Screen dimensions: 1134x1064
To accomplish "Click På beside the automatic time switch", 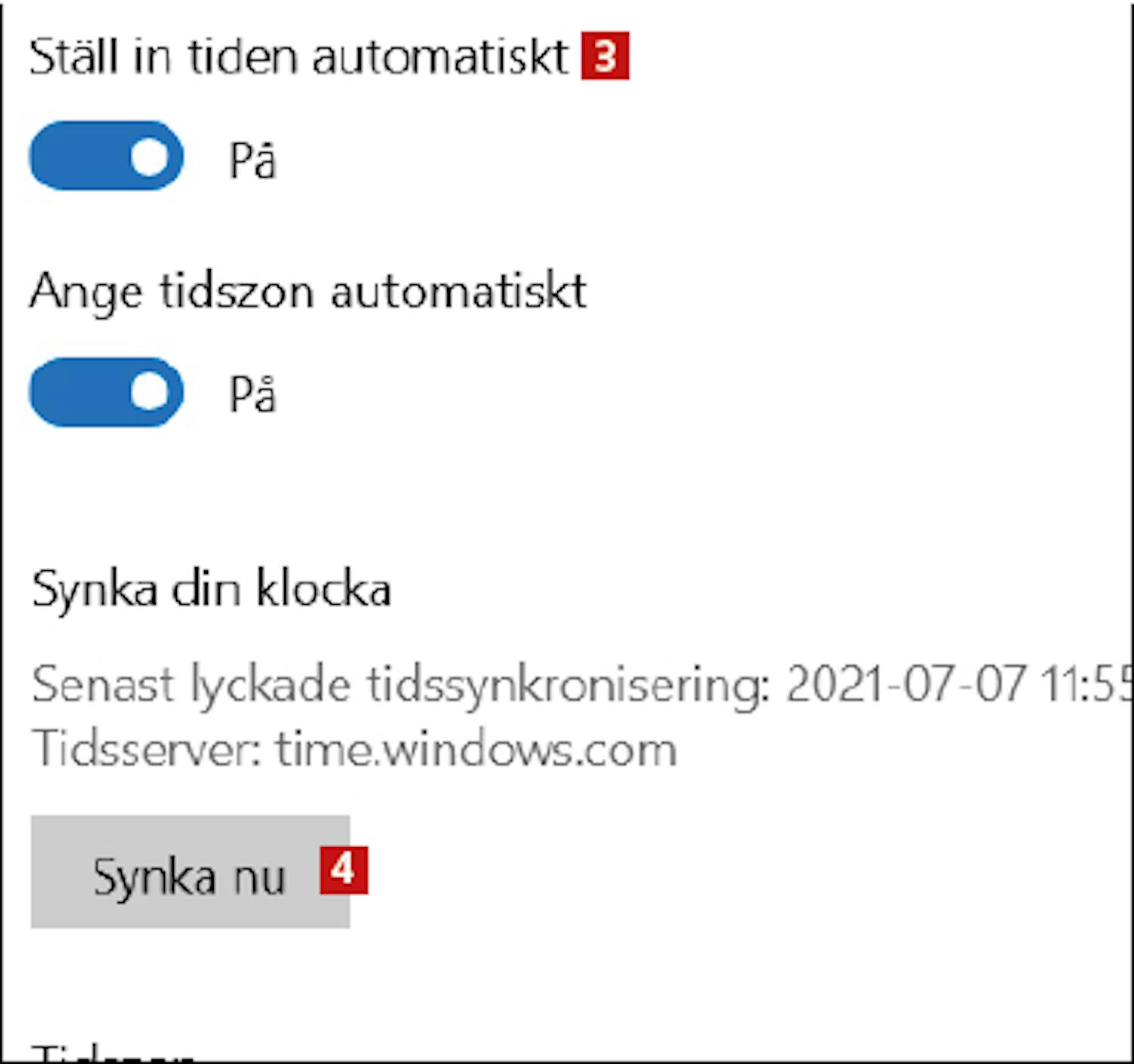I will pos(253,160).
